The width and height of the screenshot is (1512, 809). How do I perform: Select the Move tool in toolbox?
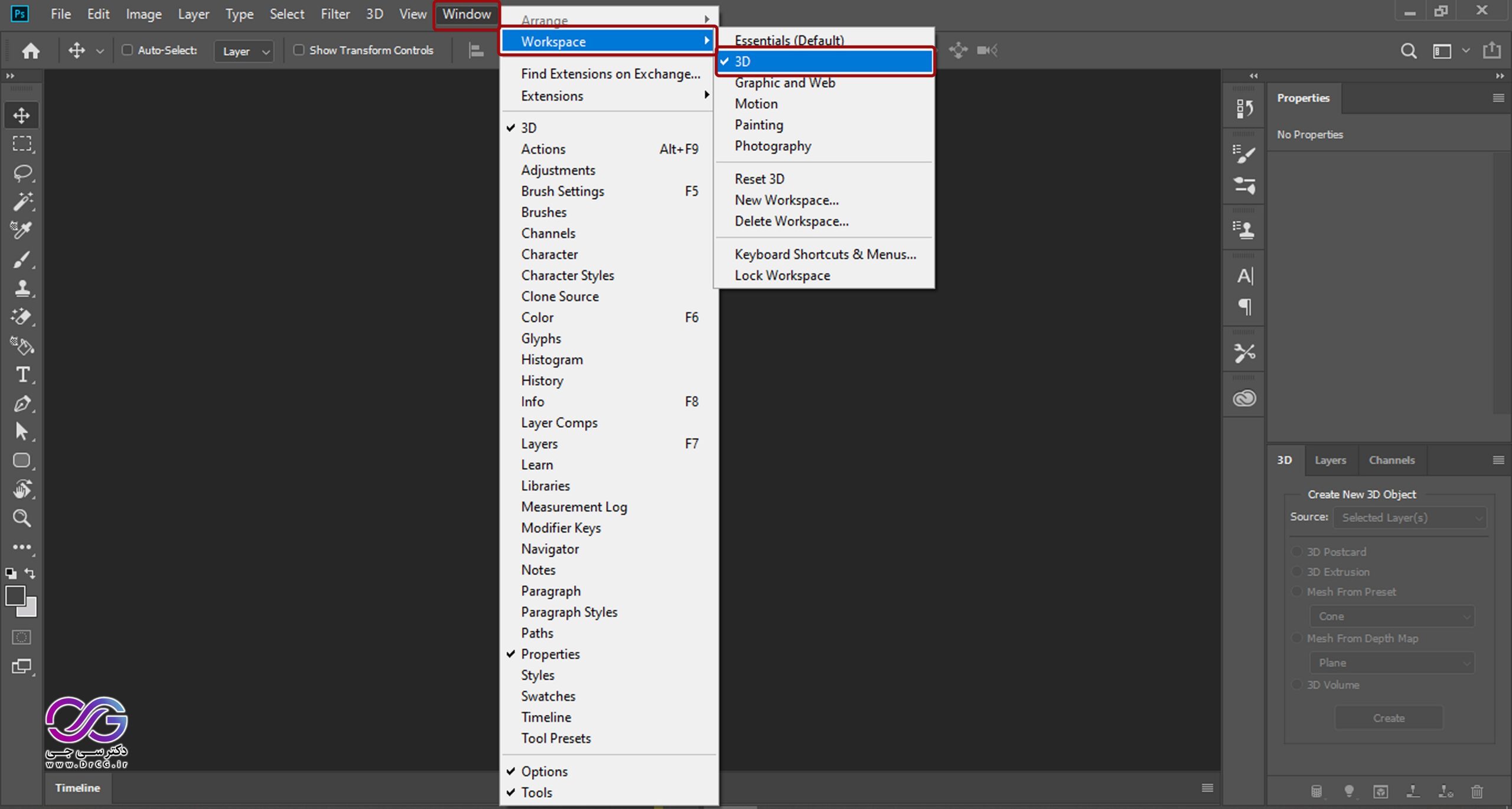point(22,115)
